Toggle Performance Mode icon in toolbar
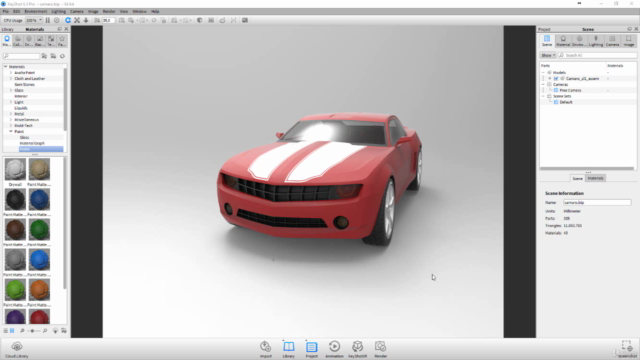640x360 pixels. click(x=57, y=20)
